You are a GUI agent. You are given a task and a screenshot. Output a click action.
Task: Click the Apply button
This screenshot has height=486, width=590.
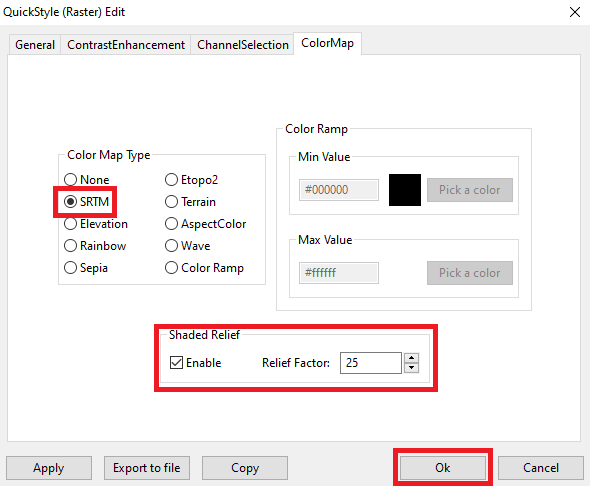point(49,468)
